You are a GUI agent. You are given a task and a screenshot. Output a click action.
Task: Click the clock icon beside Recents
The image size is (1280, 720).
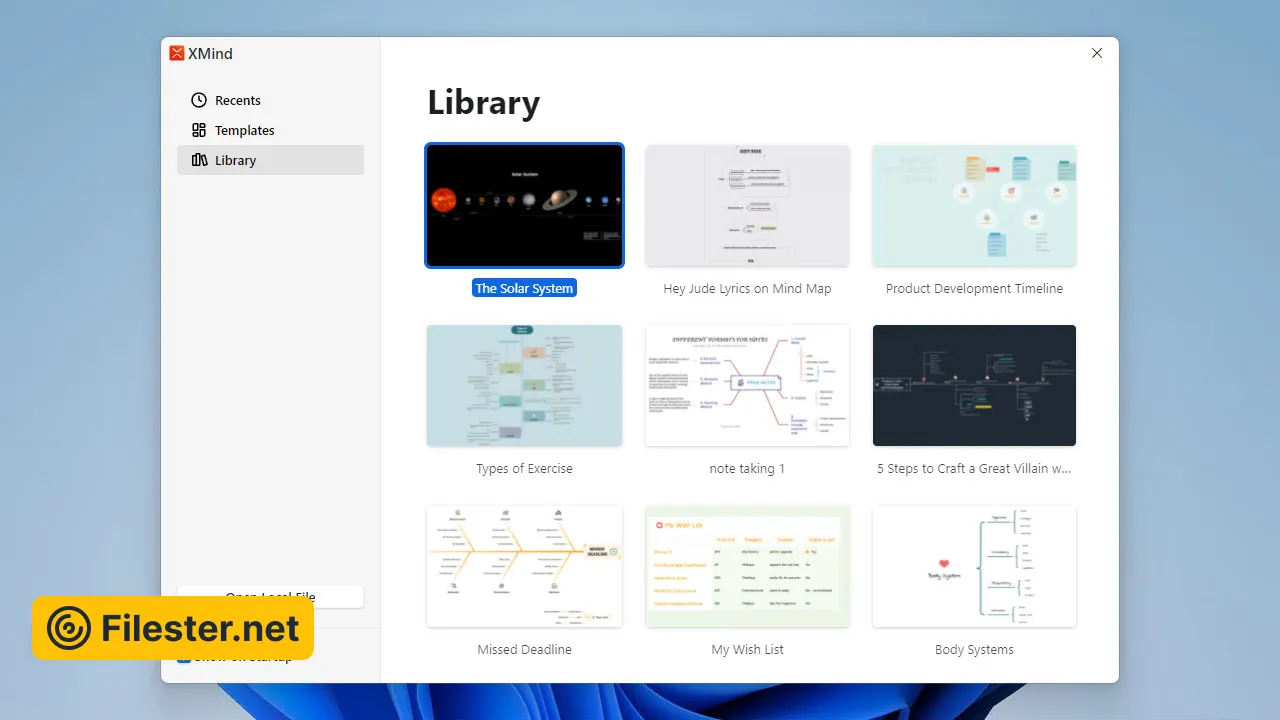click(199, 100)
